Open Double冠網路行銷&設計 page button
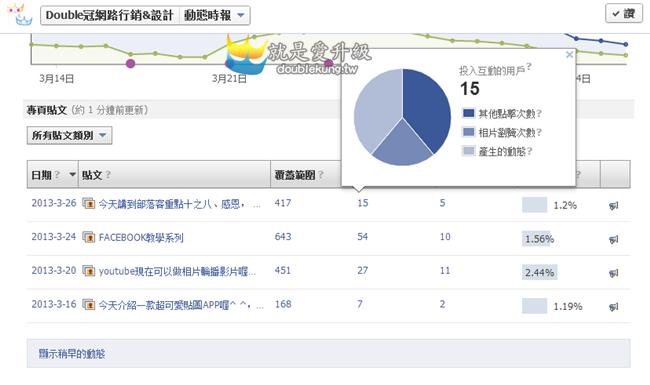This screenshot has width=650, height=385. click(110, 15)
